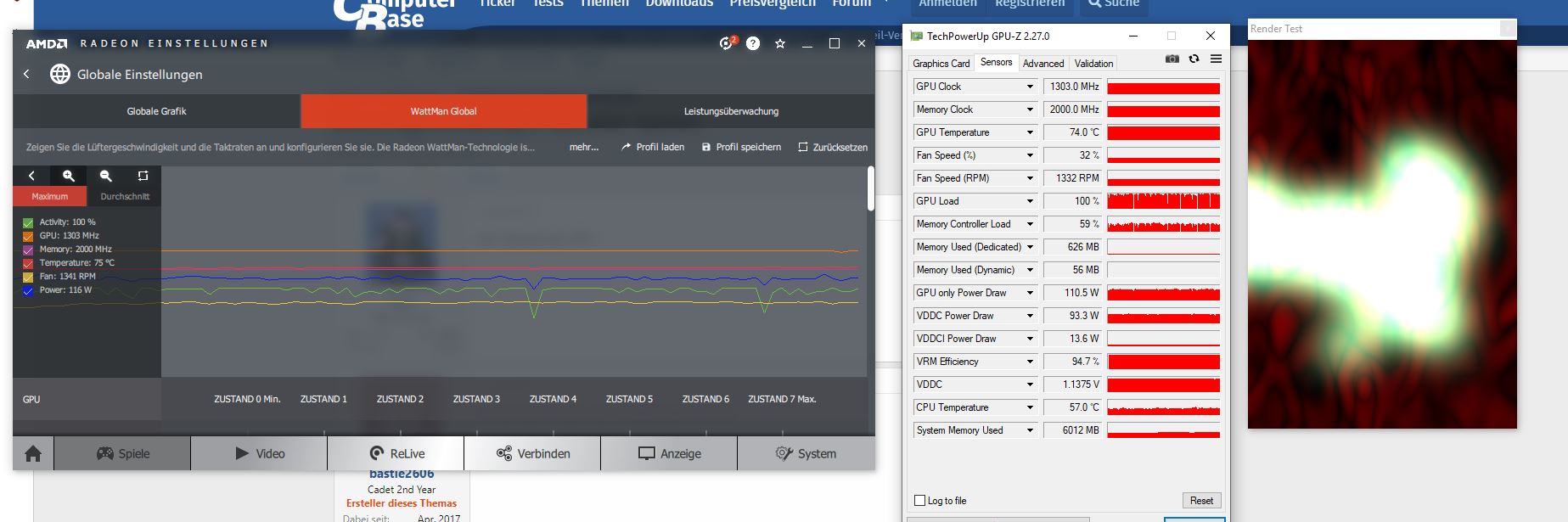
Task: Expand CPU Temperature sensor dropdown
Action: click(1030, 407)
